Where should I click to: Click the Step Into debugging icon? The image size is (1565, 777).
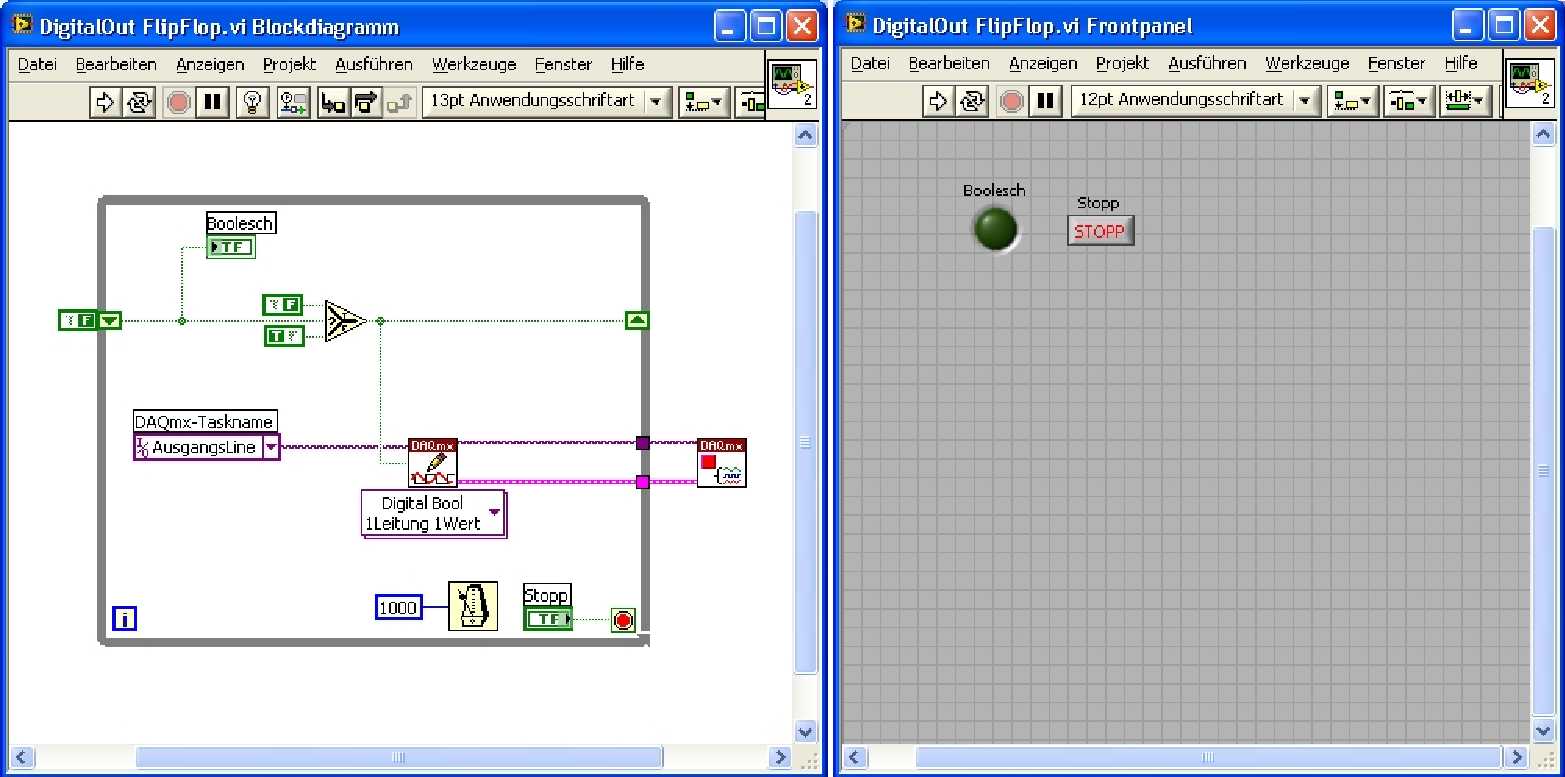coord(333,102)
